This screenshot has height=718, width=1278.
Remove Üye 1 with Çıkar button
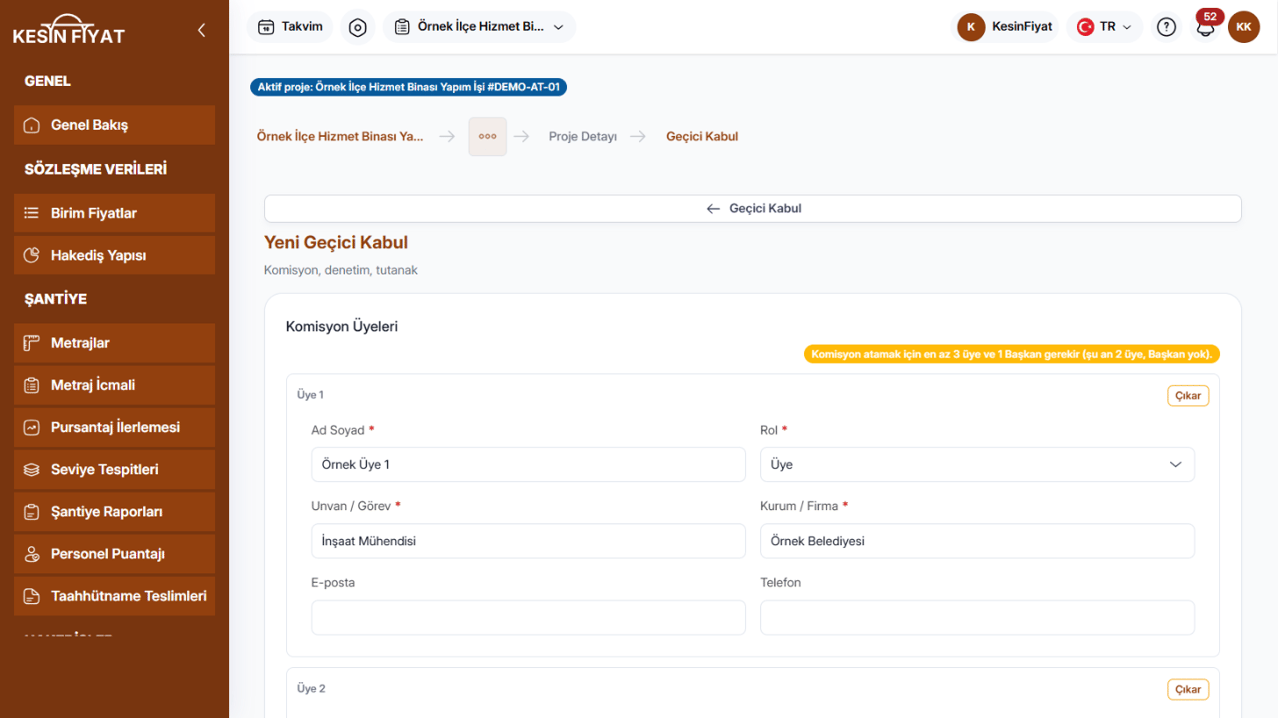[1188, 395]
